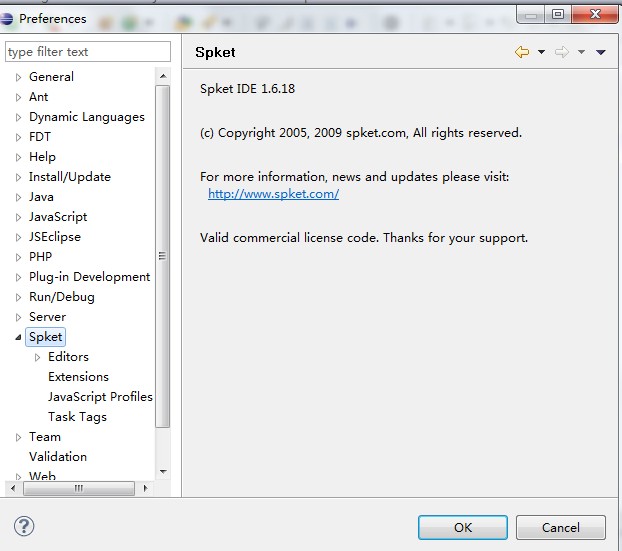Select Team preference category
Screen dimensions: 622x551
[x=45, y=436]
